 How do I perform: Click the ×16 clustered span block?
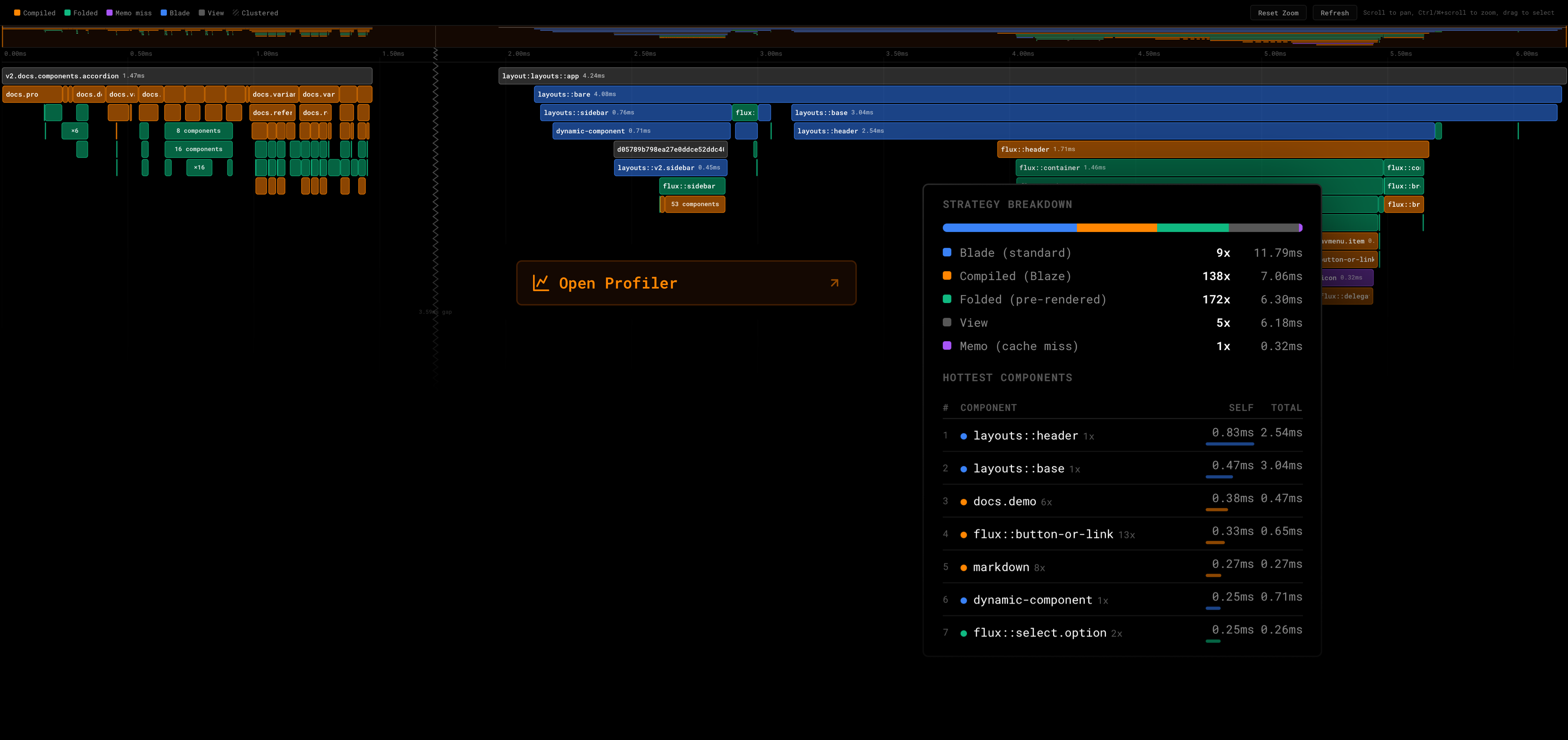pyautogui.click(x=199, y=167)
